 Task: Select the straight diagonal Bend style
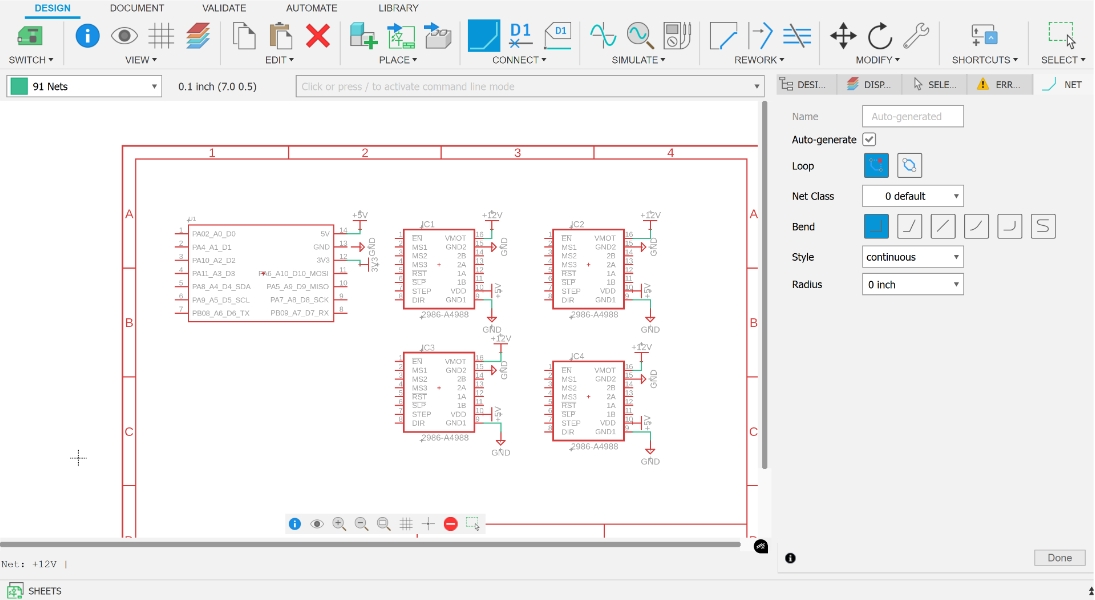coord(943,226)
